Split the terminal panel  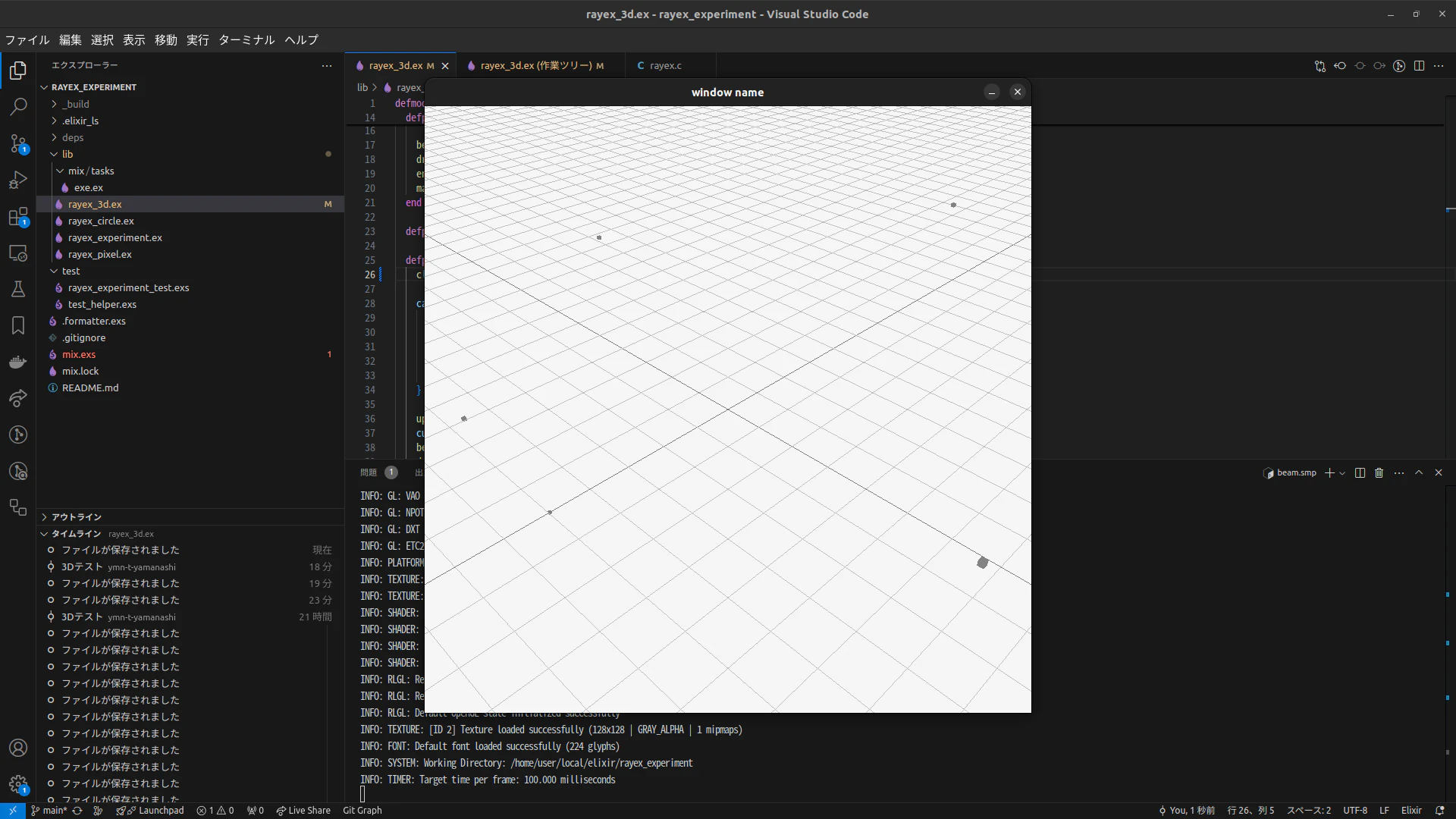pyautogui.click(x=1360, y=472)
